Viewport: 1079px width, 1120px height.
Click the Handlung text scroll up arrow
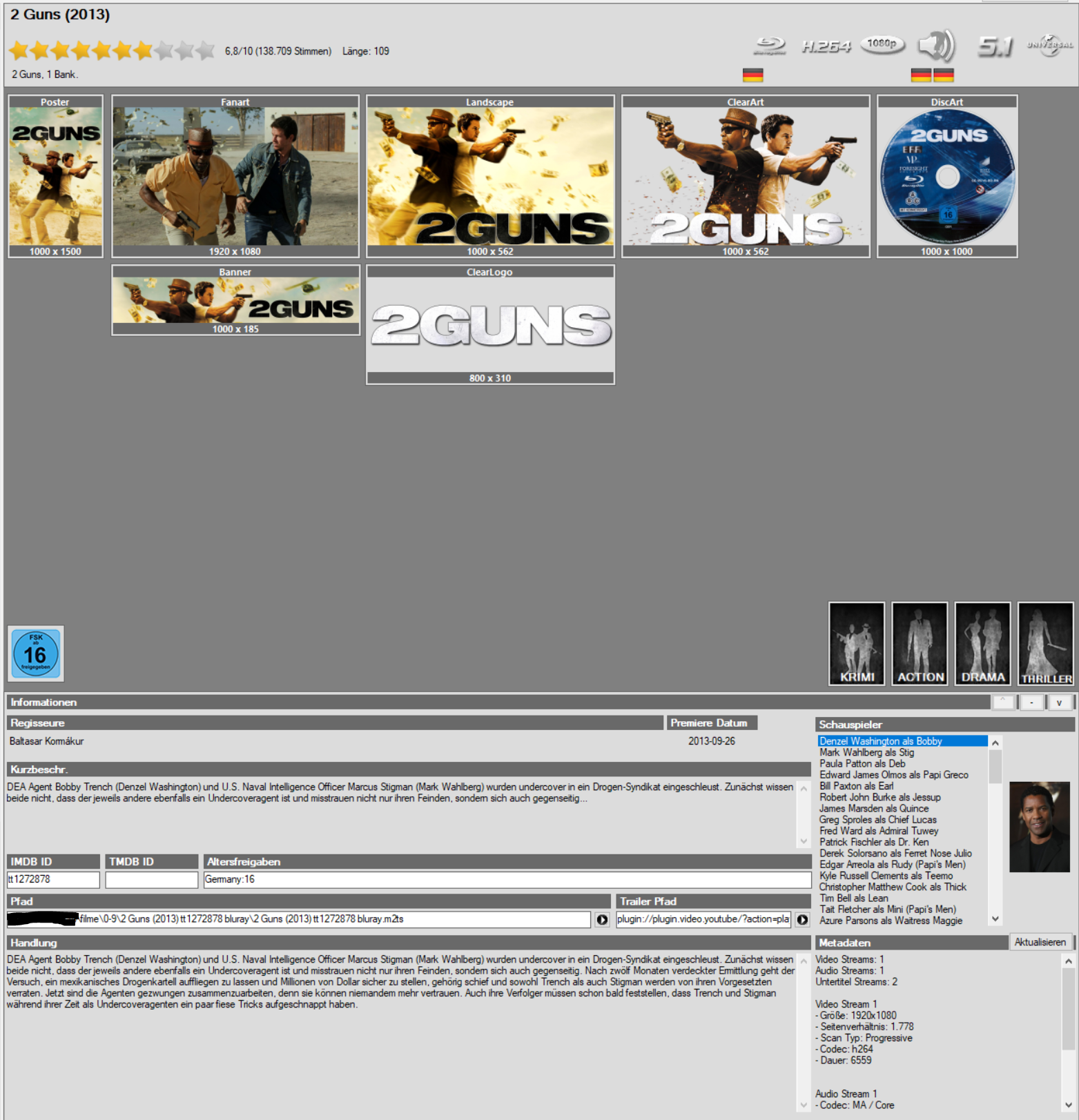(x=804, y=961)
